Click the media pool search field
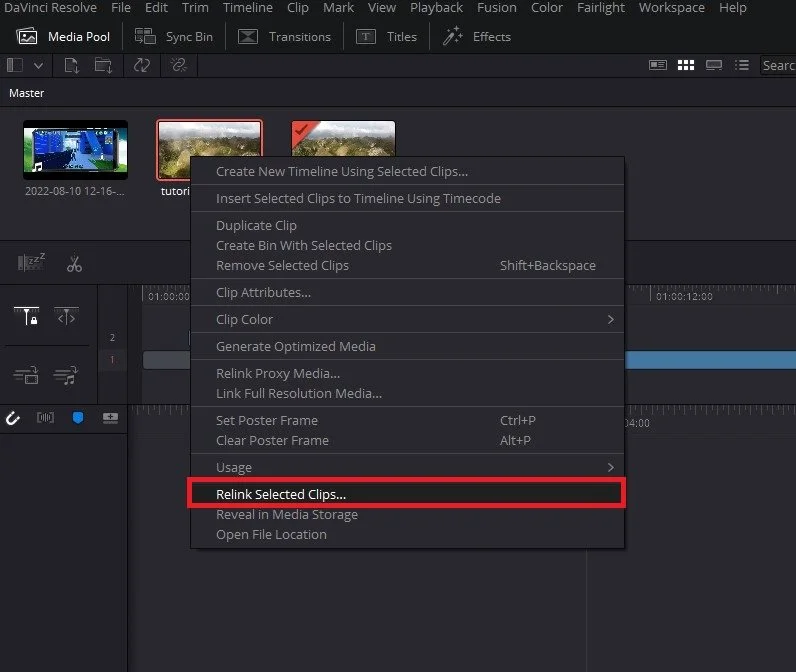Image resolution: width=796 pixels, height=672 pixels. click(778, 65)
